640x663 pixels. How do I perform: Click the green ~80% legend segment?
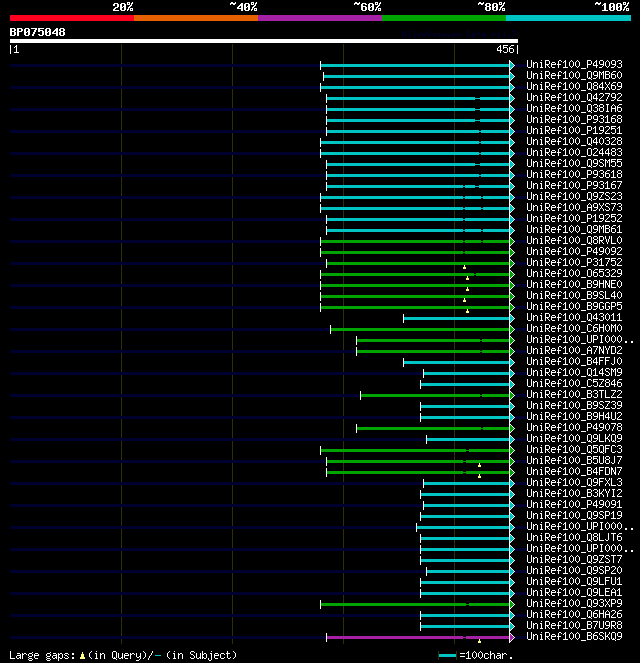pos(444,18)
